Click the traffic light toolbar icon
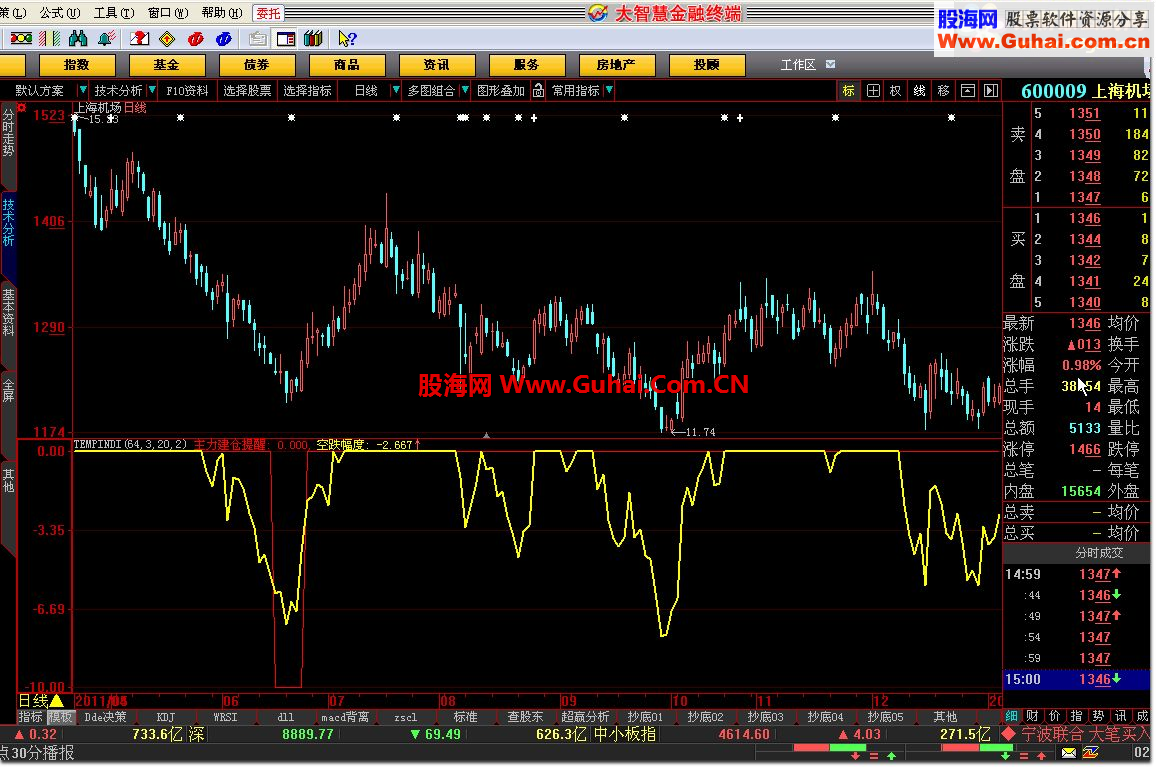Screen dimensions: 1156x767 [x=21, y=38]
